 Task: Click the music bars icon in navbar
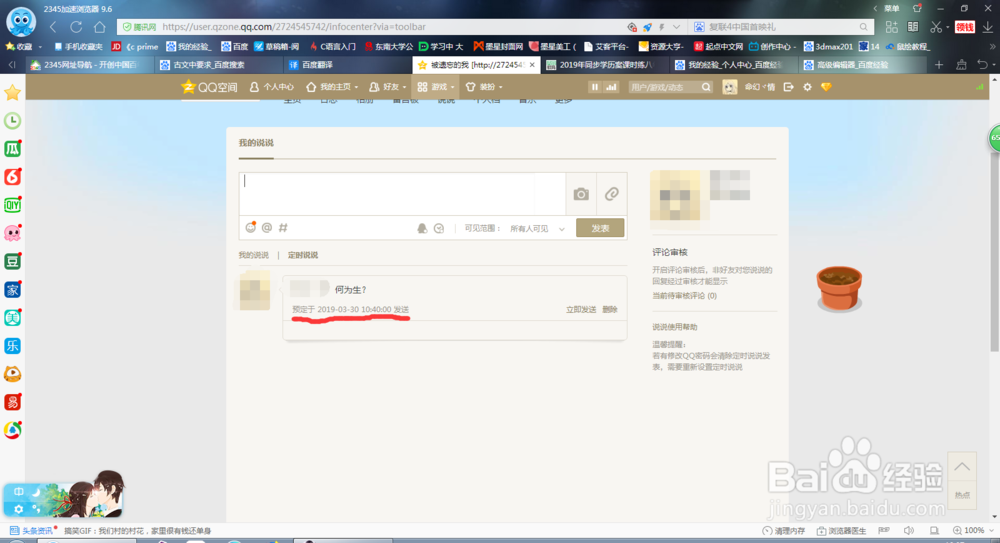(611, 87)
